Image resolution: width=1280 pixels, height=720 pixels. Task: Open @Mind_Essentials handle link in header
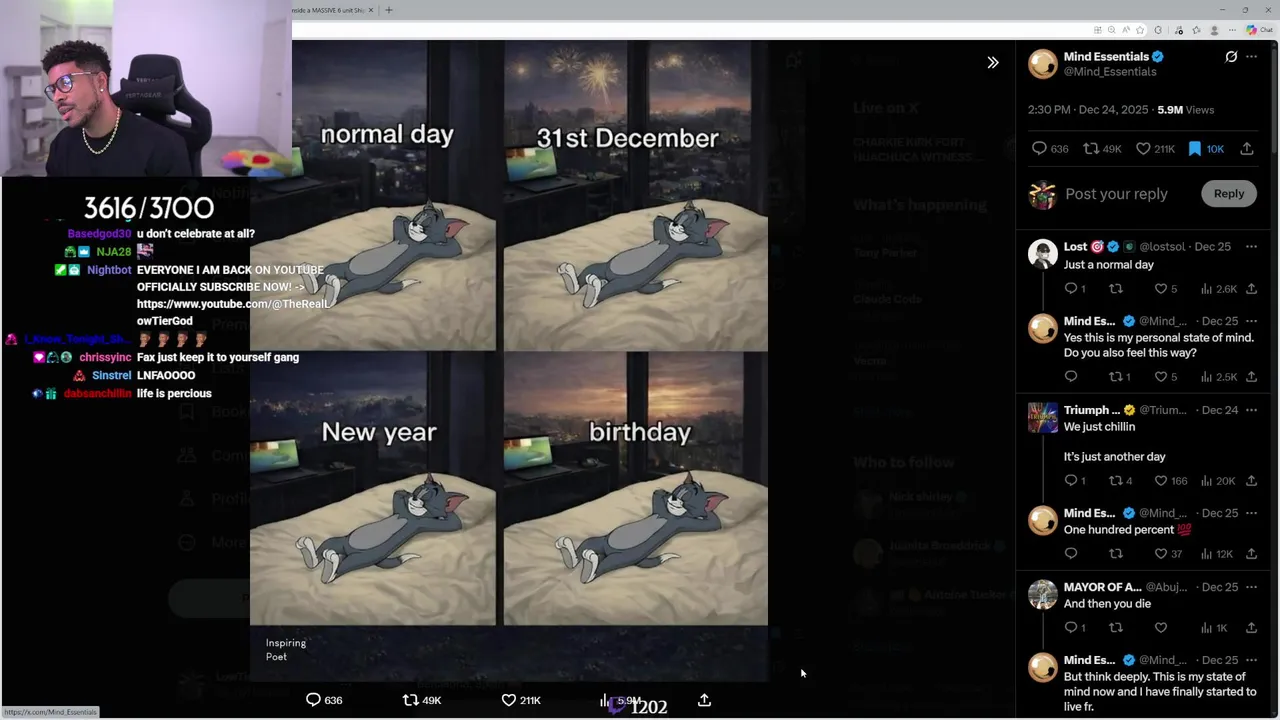pyautogui.click(x=1110, y=72)
